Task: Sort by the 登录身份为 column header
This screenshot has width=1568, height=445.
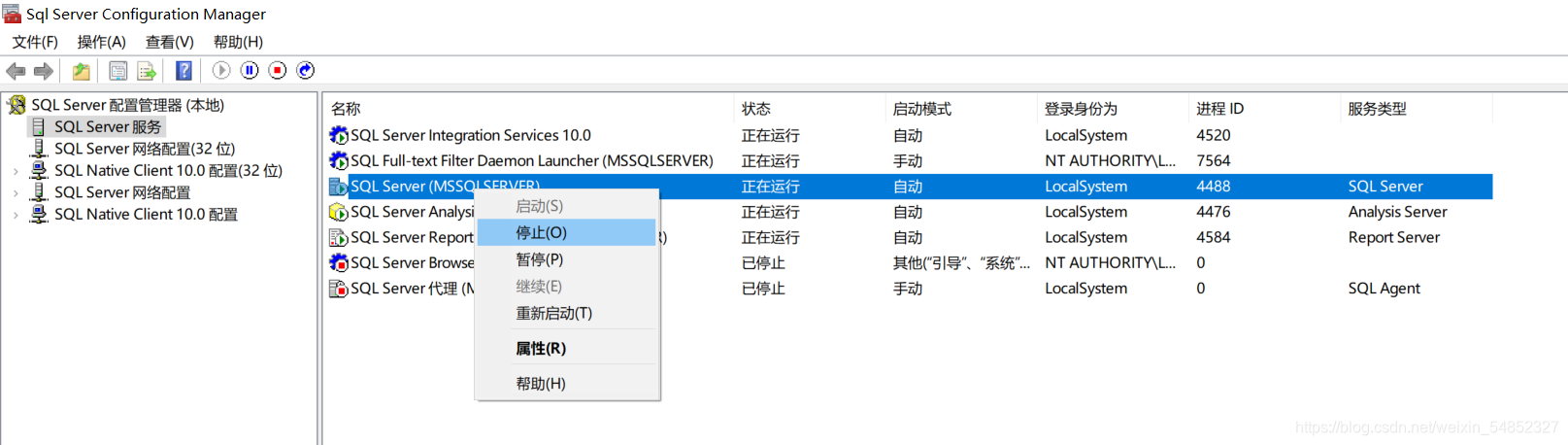Action: tap(1113, 109)
